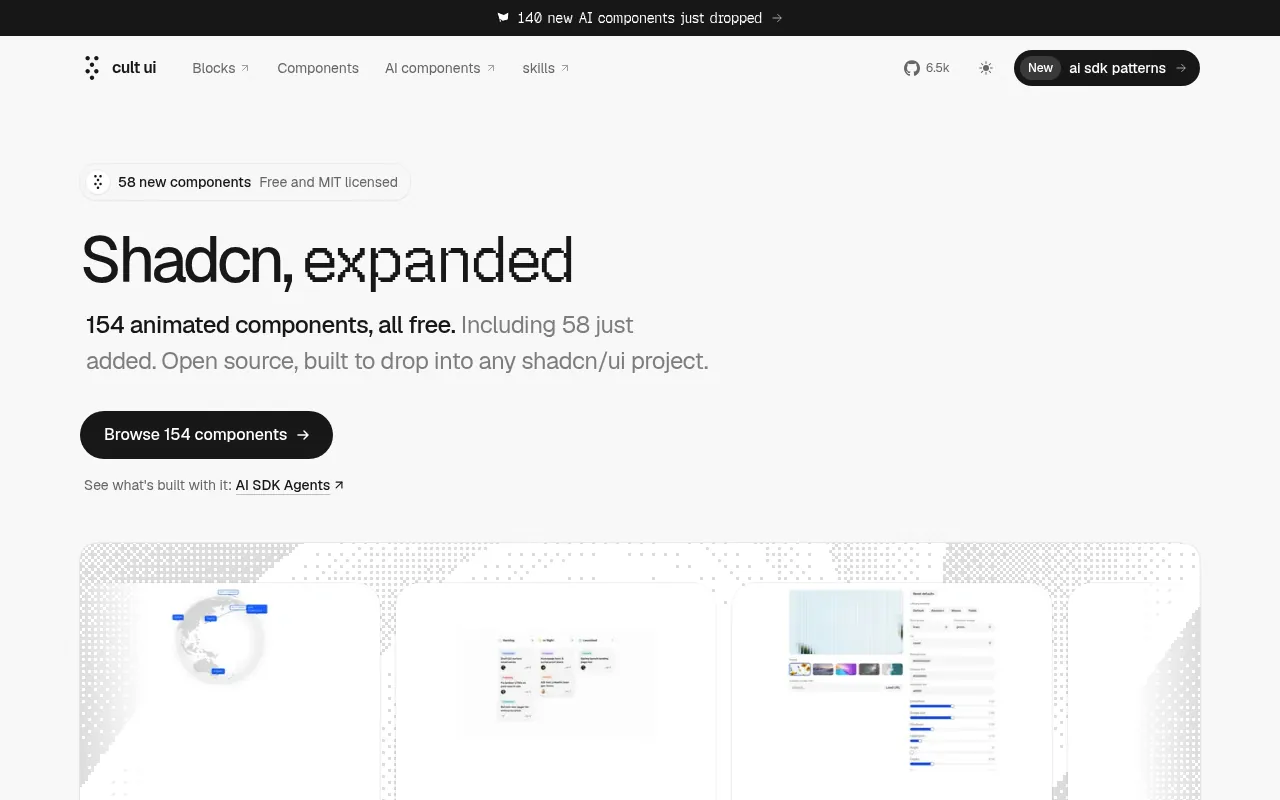Open the GitHub icon showing 6.5k stars
1280x800 pixels.
coord(912,68)
